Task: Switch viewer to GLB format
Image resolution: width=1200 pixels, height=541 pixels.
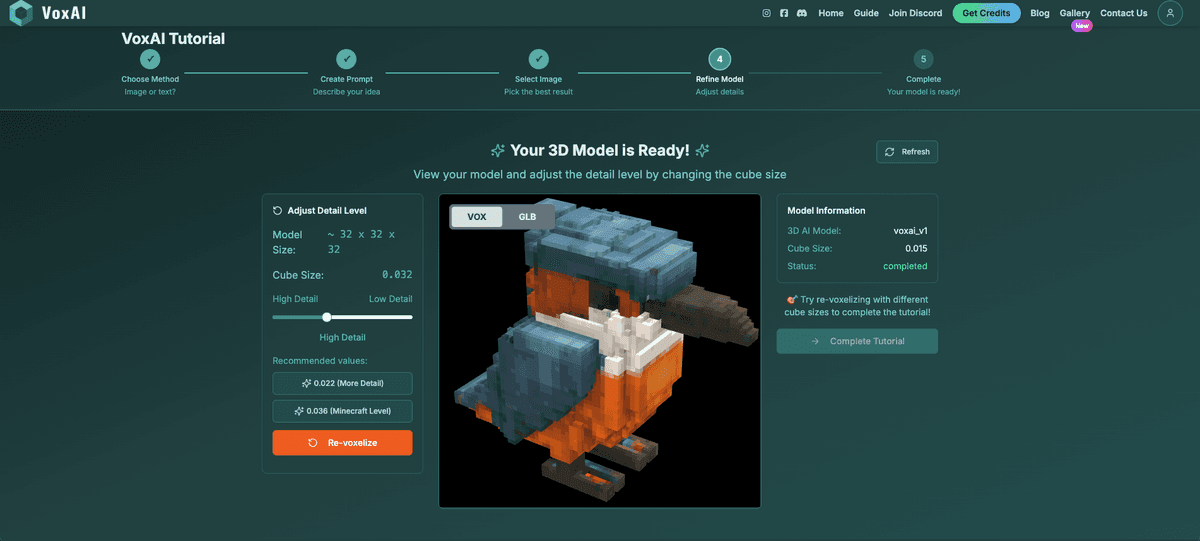Action: tap(527, 217)
